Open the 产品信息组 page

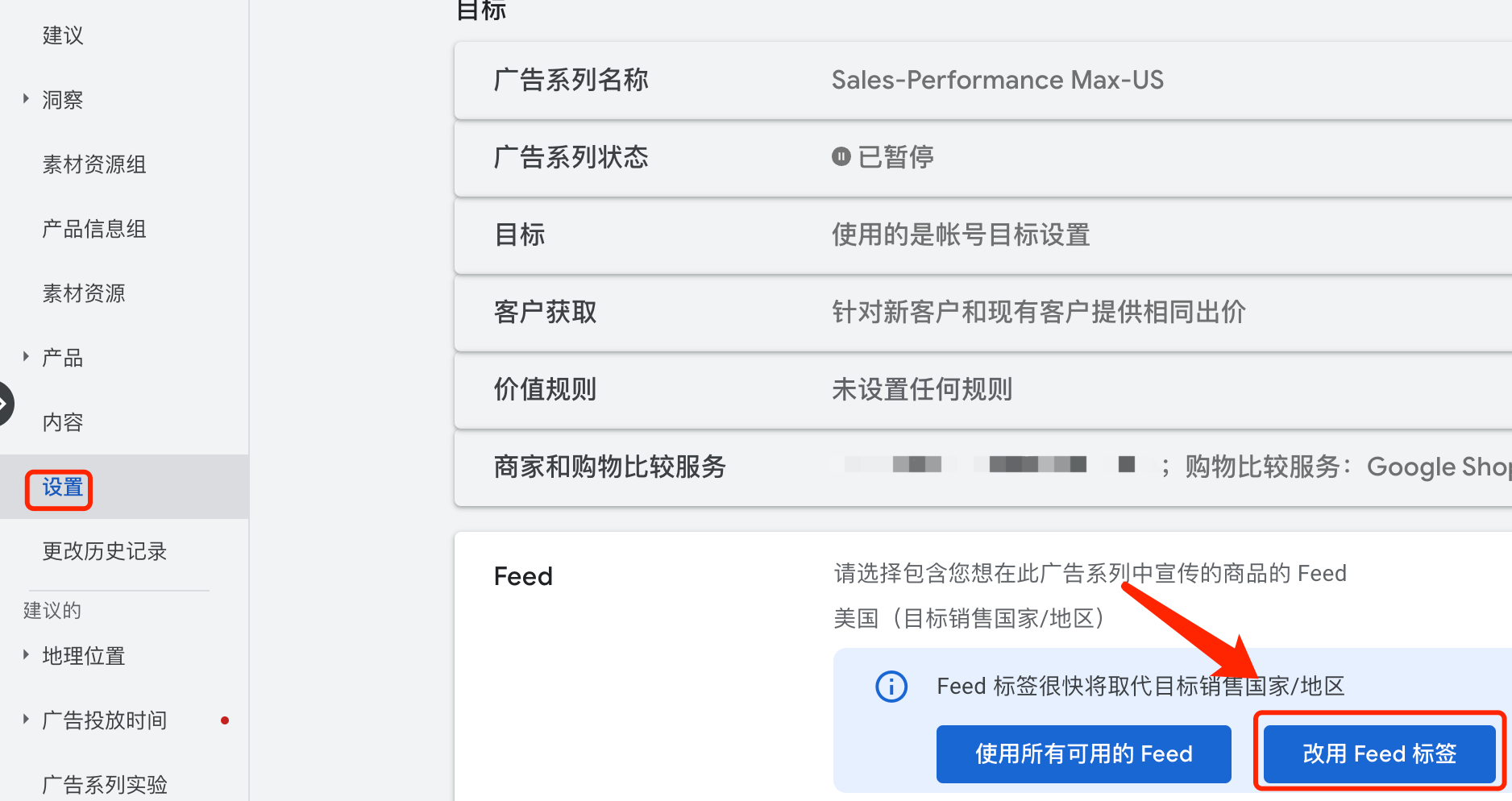coord(93,228)
